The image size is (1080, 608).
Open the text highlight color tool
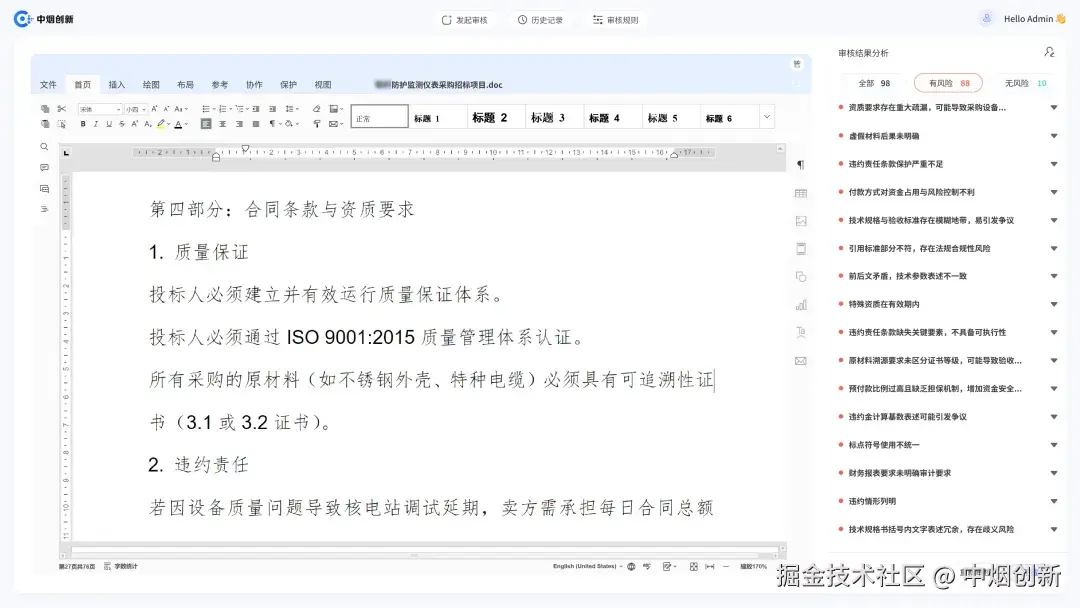coord(161,123)
